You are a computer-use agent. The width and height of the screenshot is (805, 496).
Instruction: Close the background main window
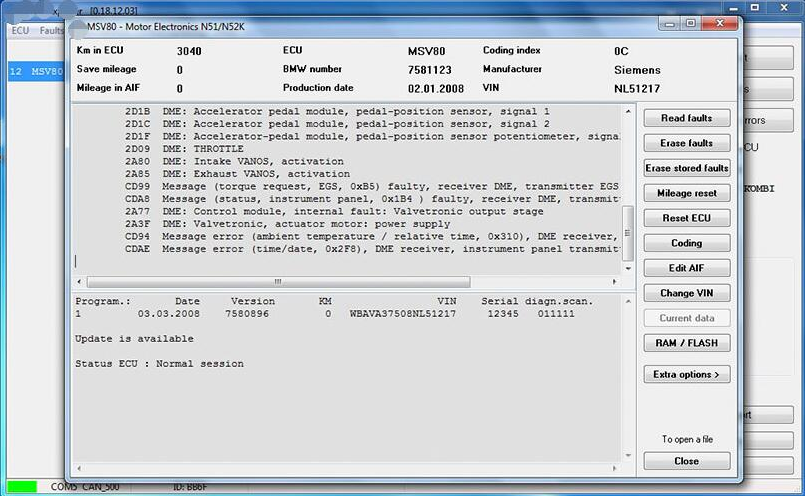(784, 8)
